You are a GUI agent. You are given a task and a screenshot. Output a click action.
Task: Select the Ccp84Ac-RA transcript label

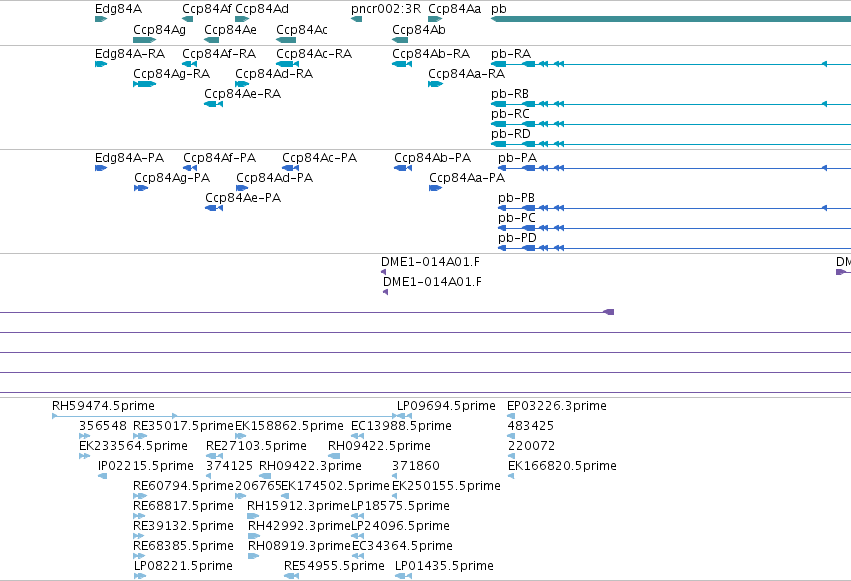314,54
